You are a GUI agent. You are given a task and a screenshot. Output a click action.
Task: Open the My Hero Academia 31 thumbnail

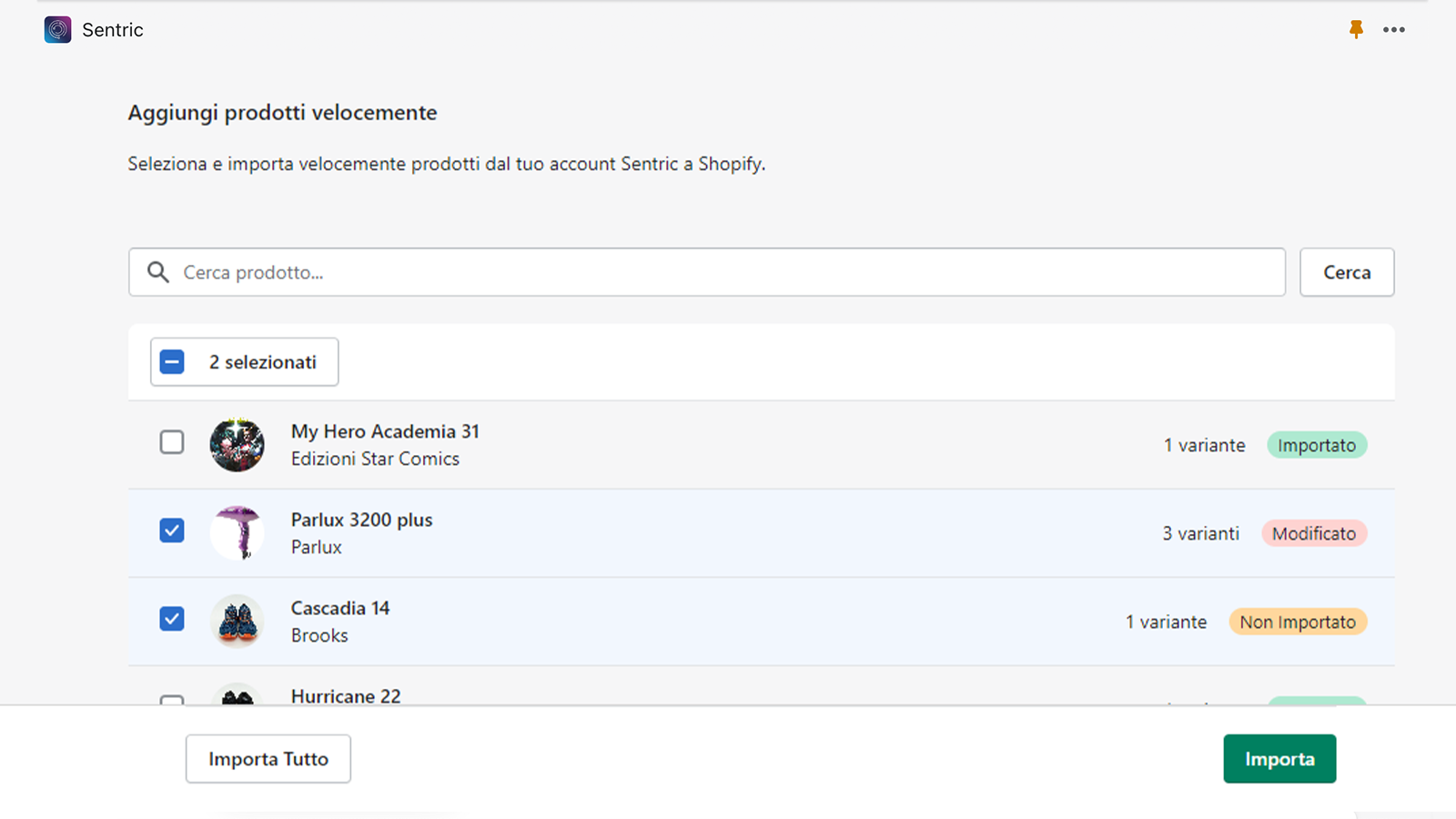point(238,445)
